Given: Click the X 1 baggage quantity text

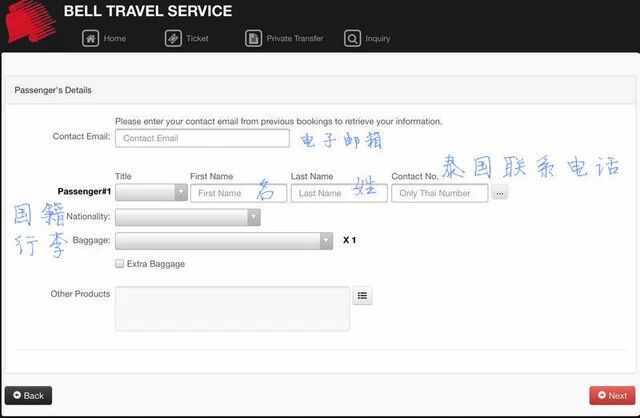Looking at the screenshot, I should (x=349, y=240).
